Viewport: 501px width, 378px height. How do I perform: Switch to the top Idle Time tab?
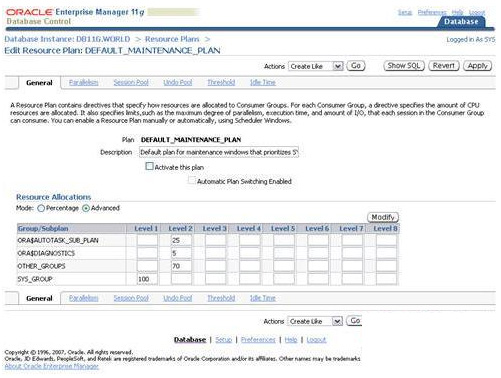click(x=263, y=82)
